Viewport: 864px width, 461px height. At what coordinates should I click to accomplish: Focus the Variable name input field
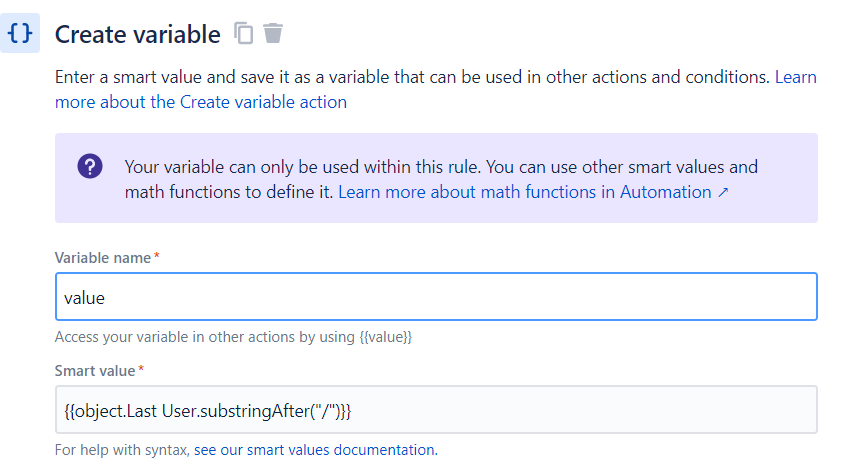[436, 297]
